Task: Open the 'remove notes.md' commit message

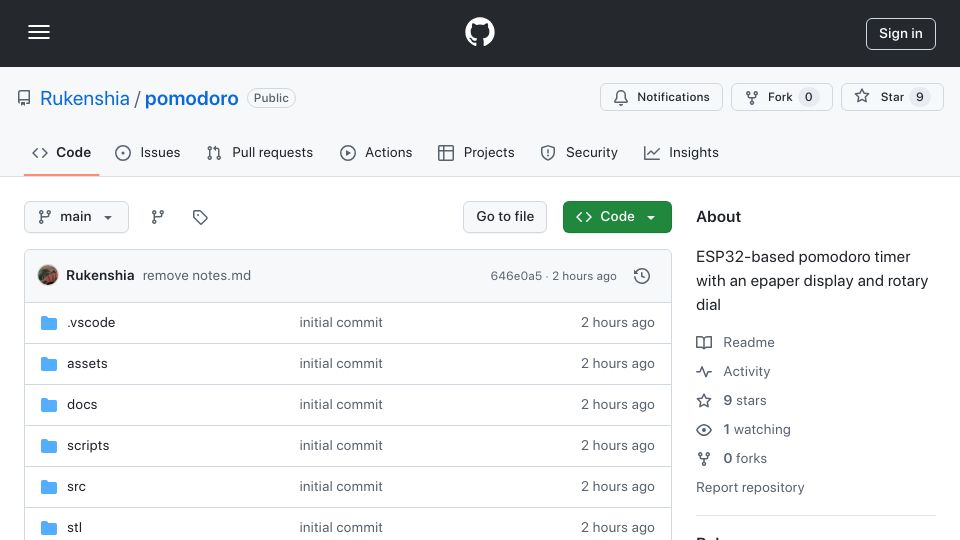Action: (x=197, y=276)
